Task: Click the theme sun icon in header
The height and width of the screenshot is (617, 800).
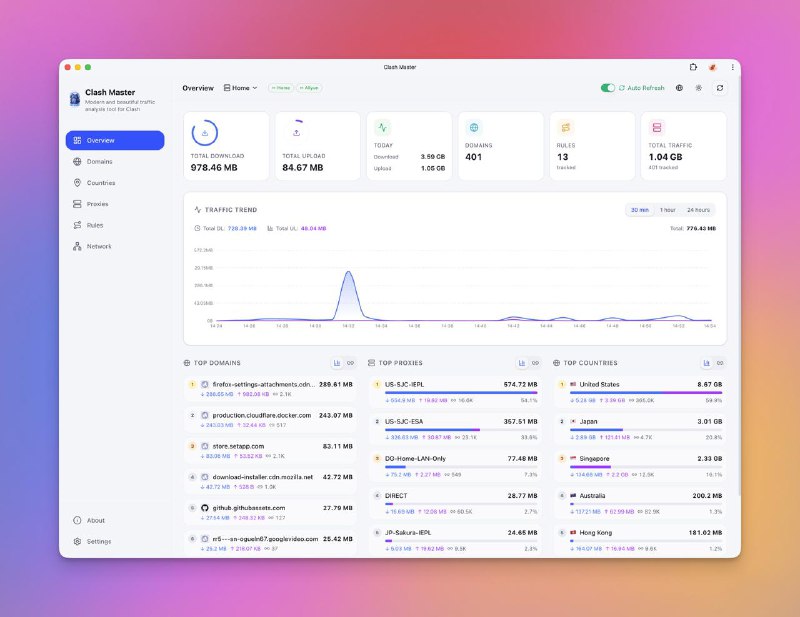Action: [x=699, y=88]
